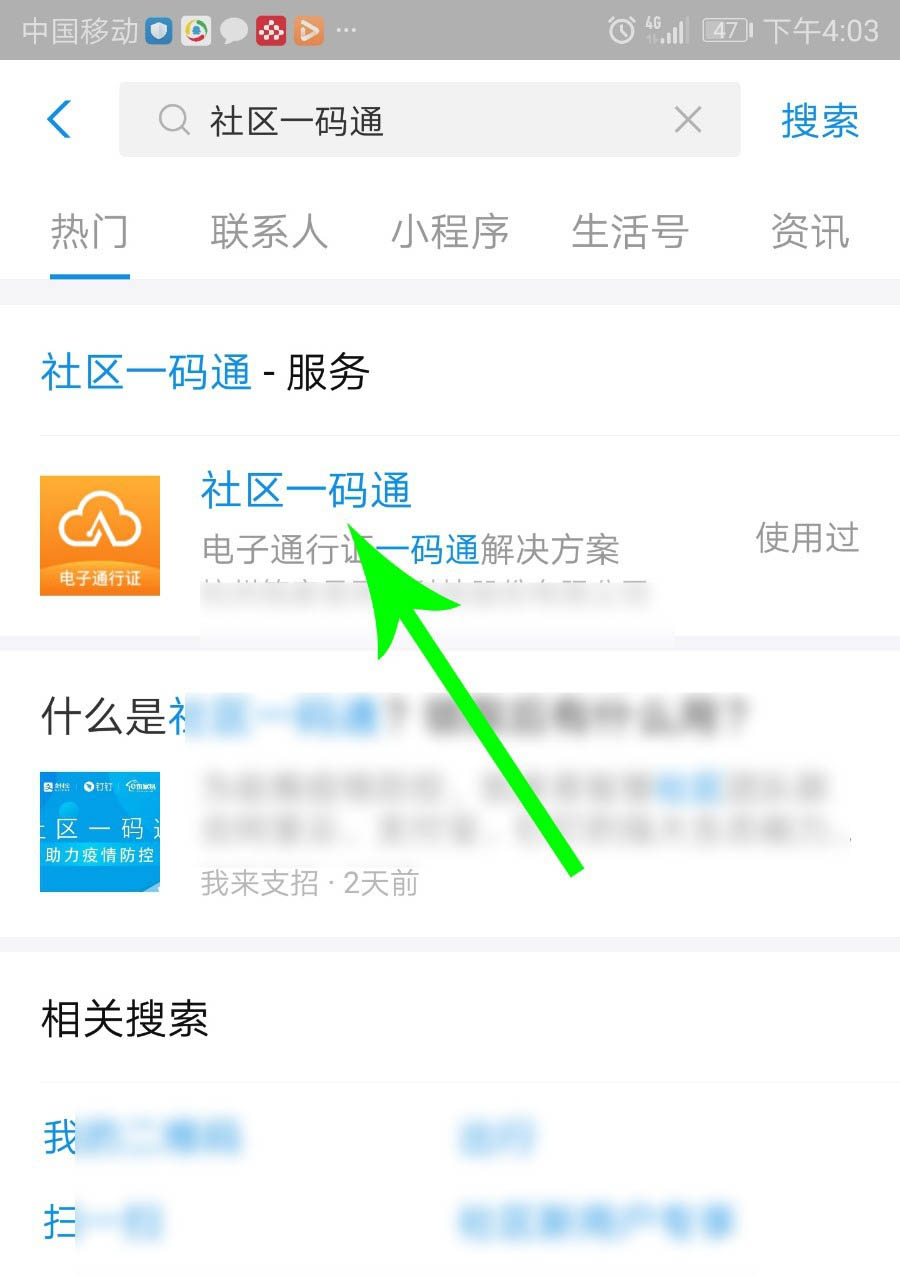The width and height of the screenshot is (900, 1276).
Task: Switch to the 资讯 tab
Action: (x=810, y=232)
